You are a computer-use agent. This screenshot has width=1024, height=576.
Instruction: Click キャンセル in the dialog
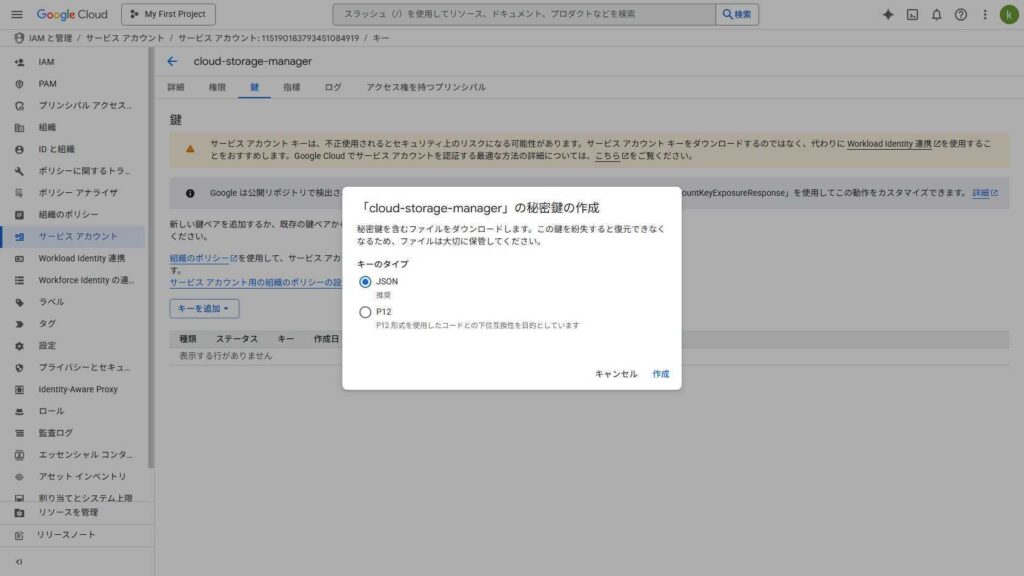point(616,374)
